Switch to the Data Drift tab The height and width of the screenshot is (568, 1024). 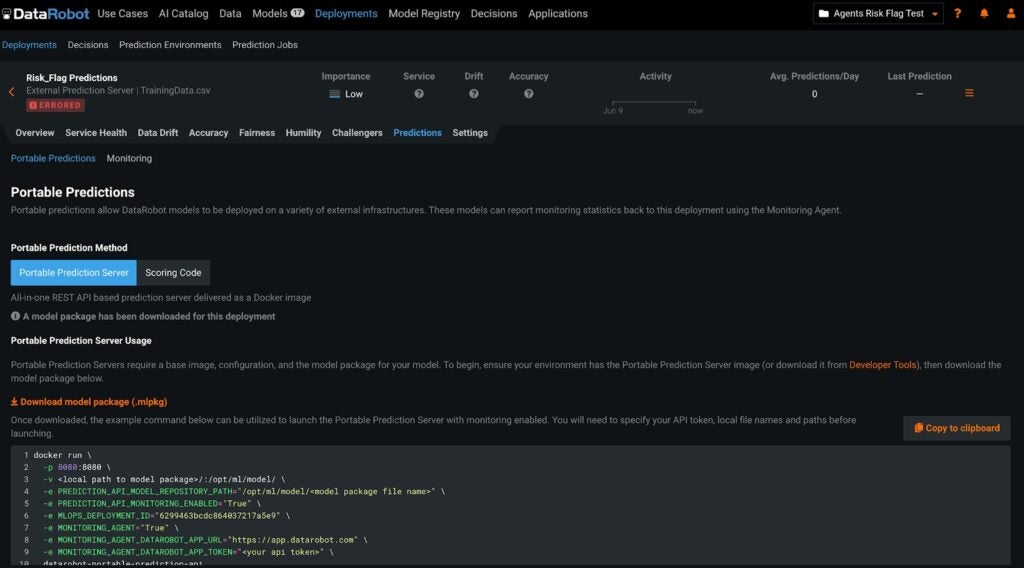point(158,133)
